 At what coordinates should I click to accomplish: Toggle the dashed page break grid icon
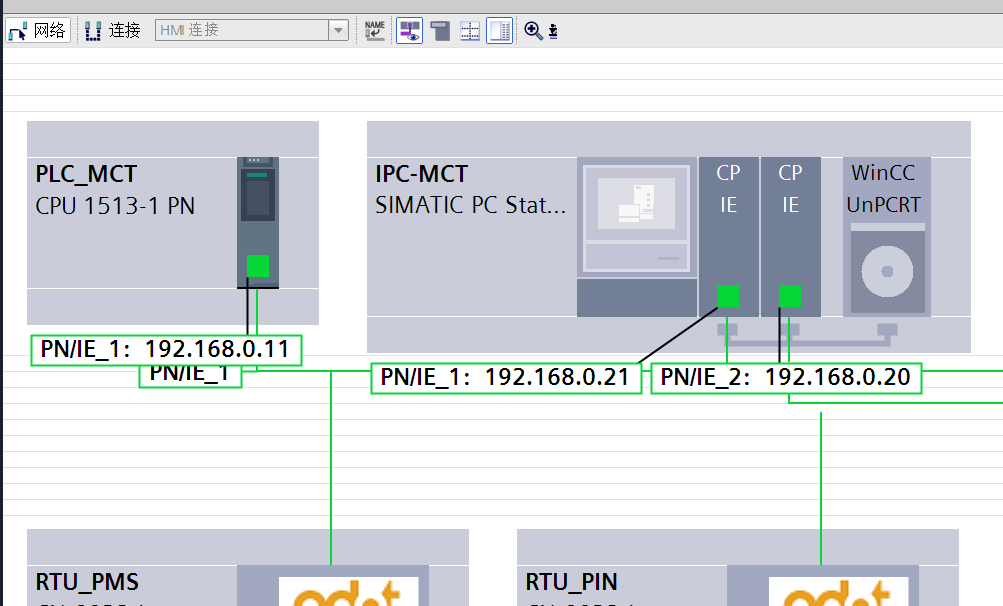[470, 30]
